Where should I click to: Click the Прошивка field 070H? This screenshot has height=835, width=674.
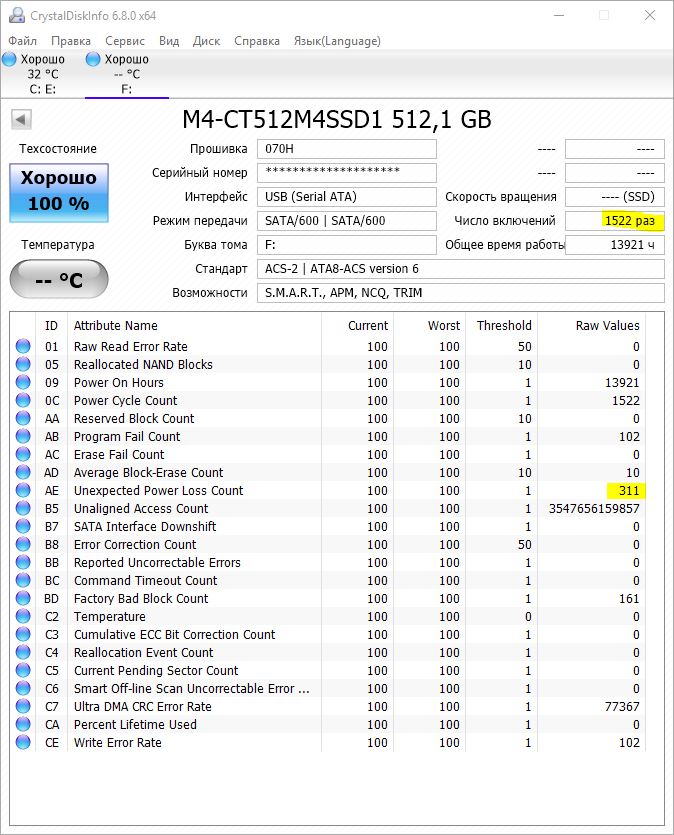click(347, 149)
